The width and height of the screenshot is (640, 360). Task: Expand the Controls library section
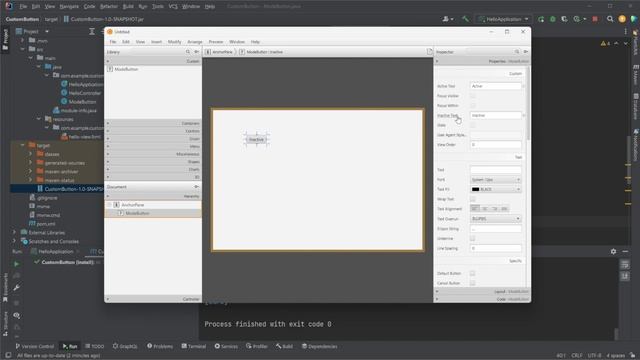153,131
